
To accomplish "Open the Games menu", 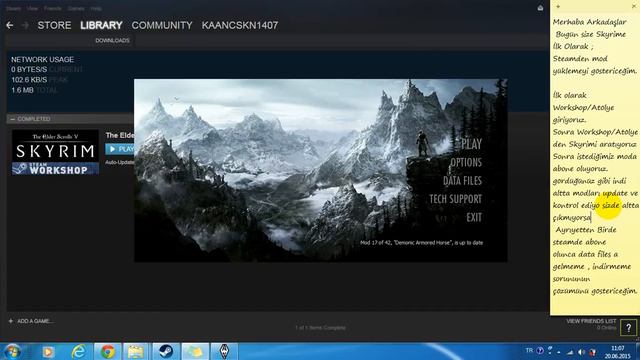I will click(x=76, y=8).
